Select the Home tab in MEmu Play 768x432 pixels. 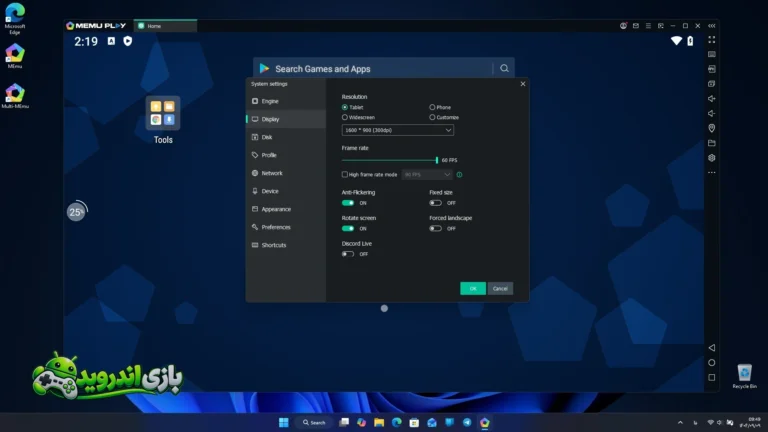(x=165, y=26)
